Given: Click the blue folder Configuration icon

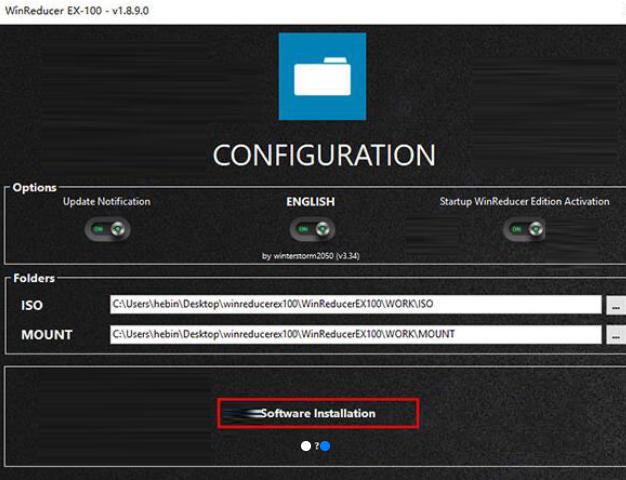Looking at the screenshot, I should [322, 76].
